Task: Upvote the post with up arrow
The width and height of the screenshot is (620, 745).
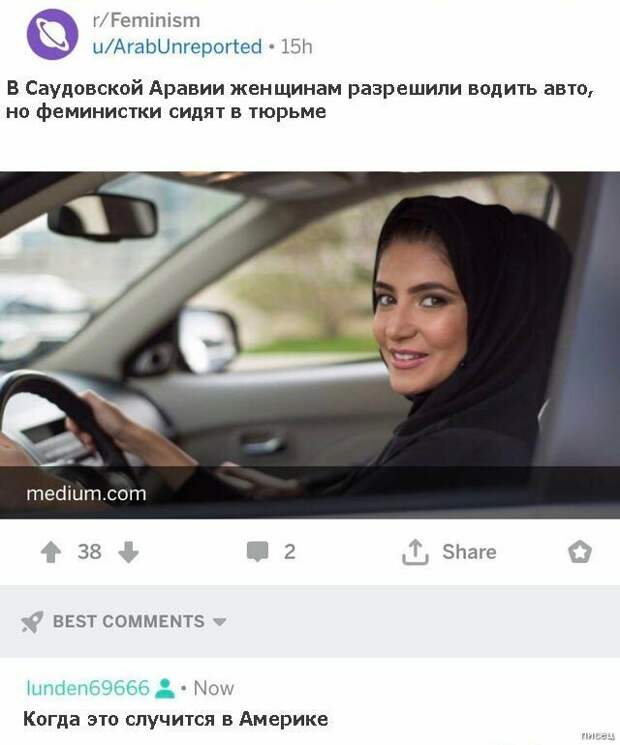Action: click(x=51, y=552)
